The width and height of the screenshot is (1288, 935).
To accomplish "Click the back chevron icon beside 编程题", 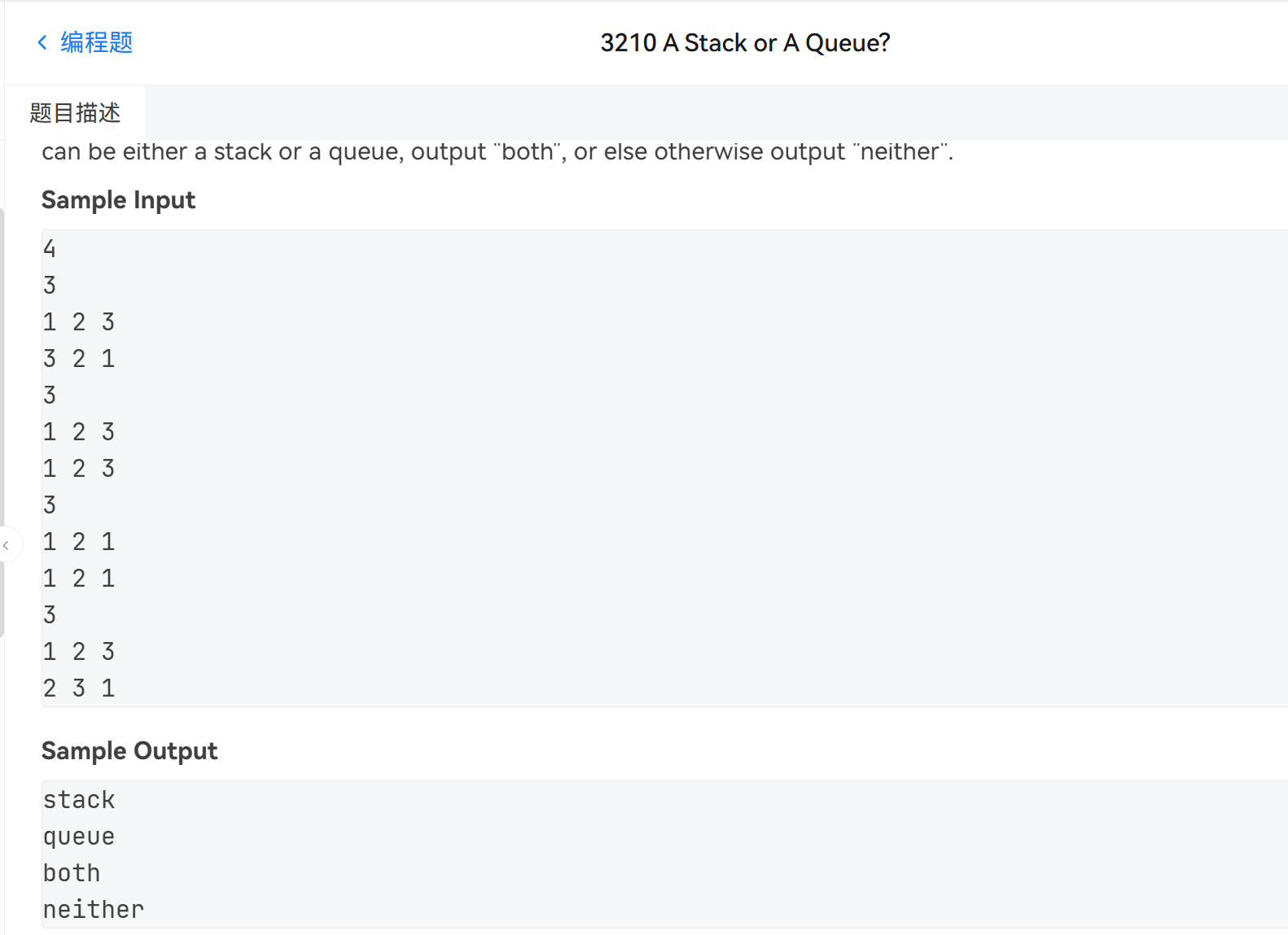I will (x=42, y=42).
